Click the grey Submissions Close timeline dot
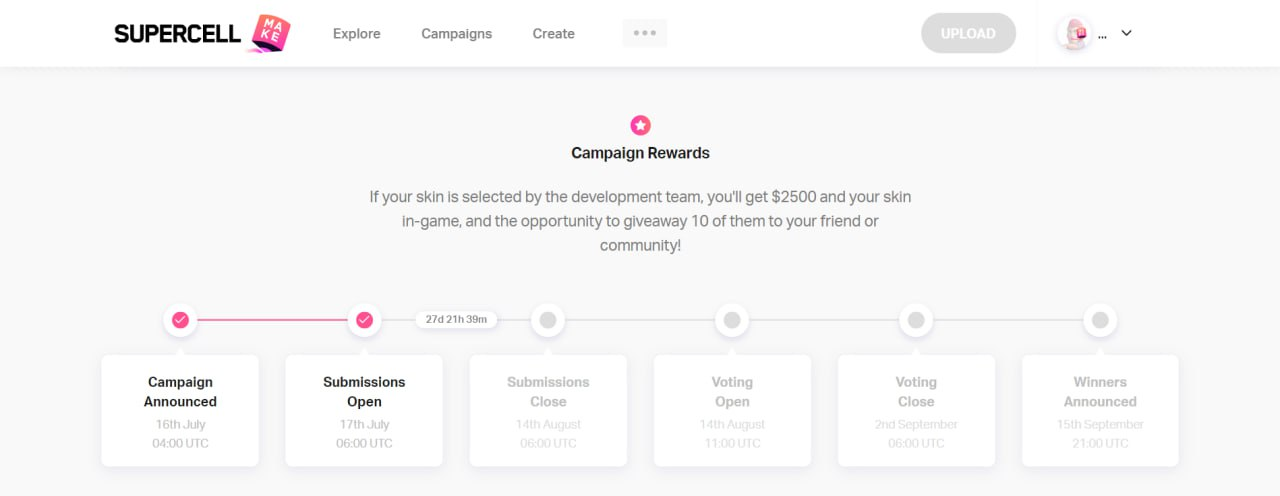The image size is (1280, 496). click(548, 320)
